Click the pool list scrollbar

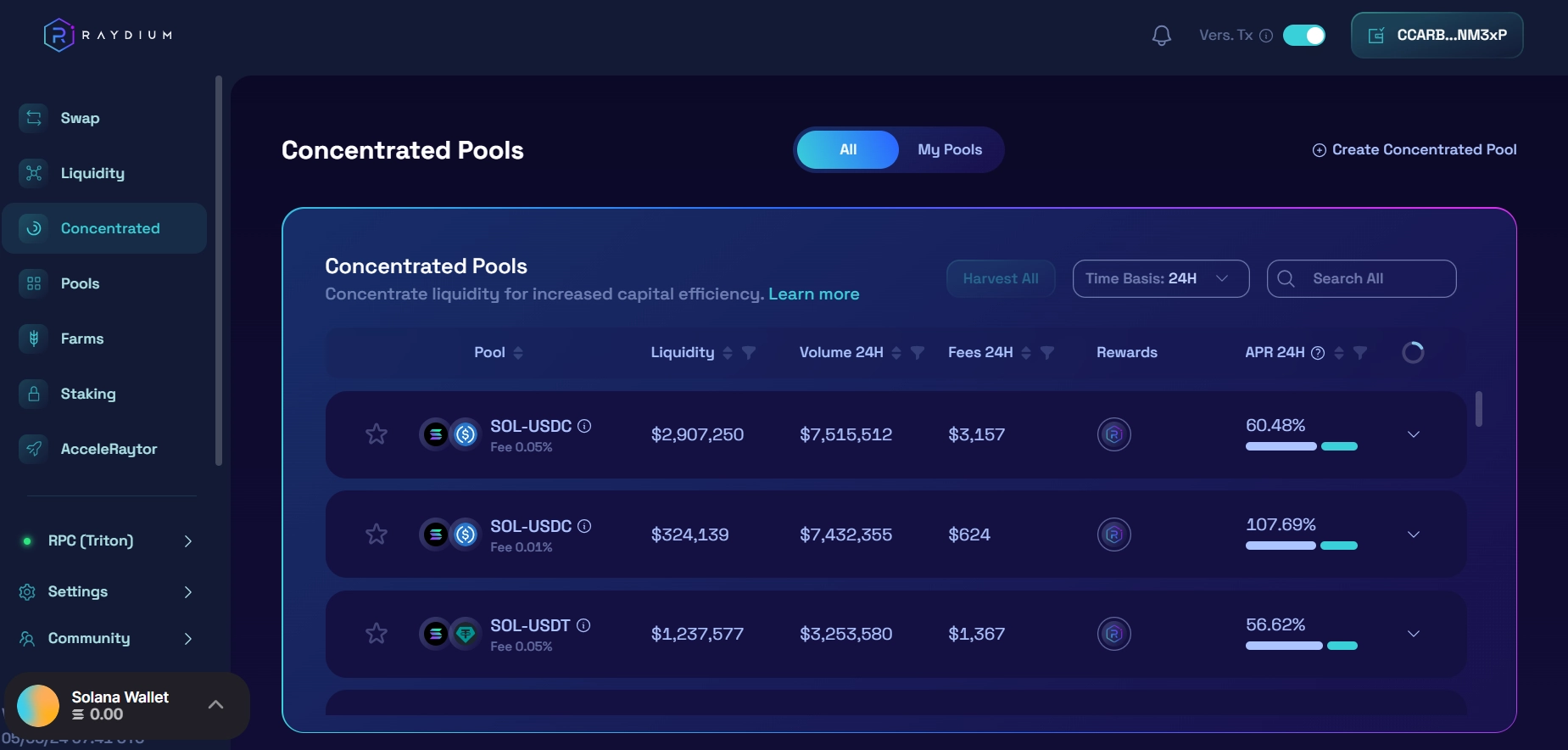[x=1479, y=409]
